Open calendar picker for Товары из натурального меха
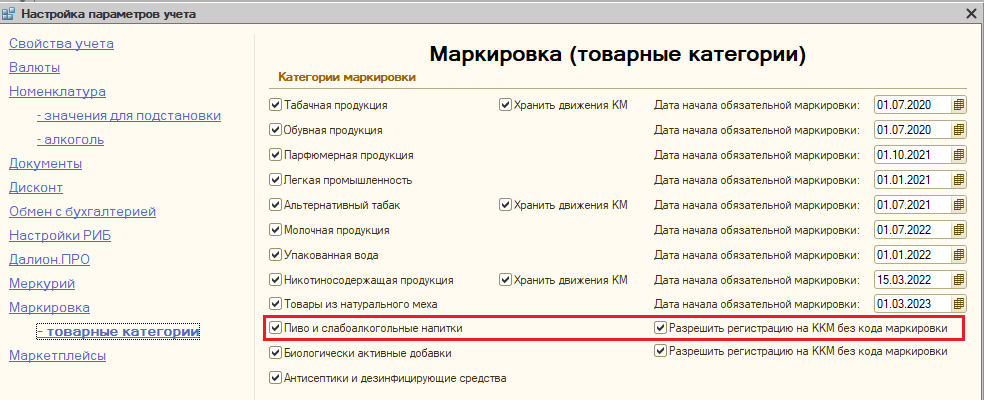Image resolution: width=984 pixels, height=400 pixels. click(959, 303)
